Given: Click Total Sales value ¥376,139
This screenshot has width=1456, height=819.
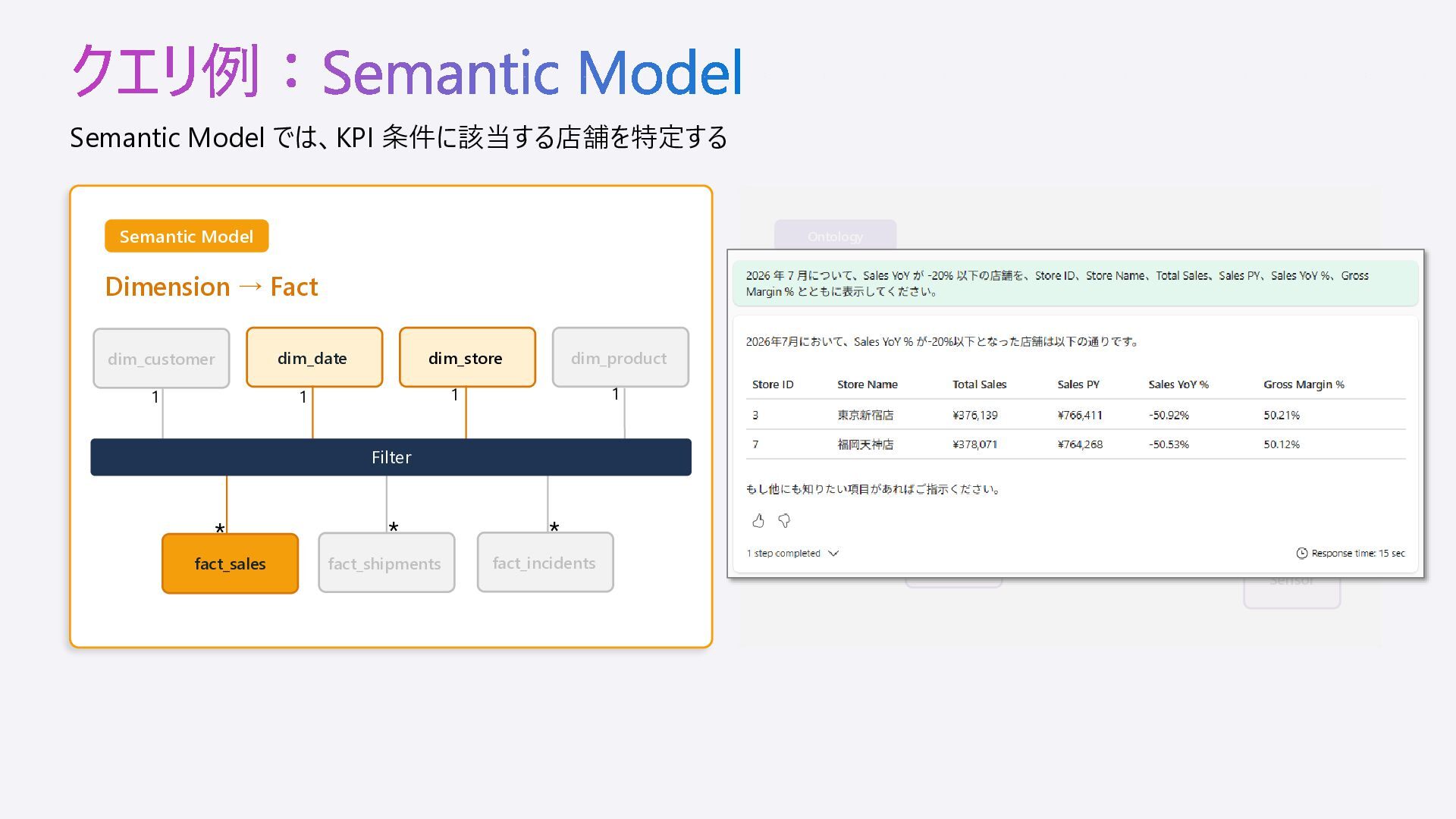Looking at the screenshot, I should (975, 415).
